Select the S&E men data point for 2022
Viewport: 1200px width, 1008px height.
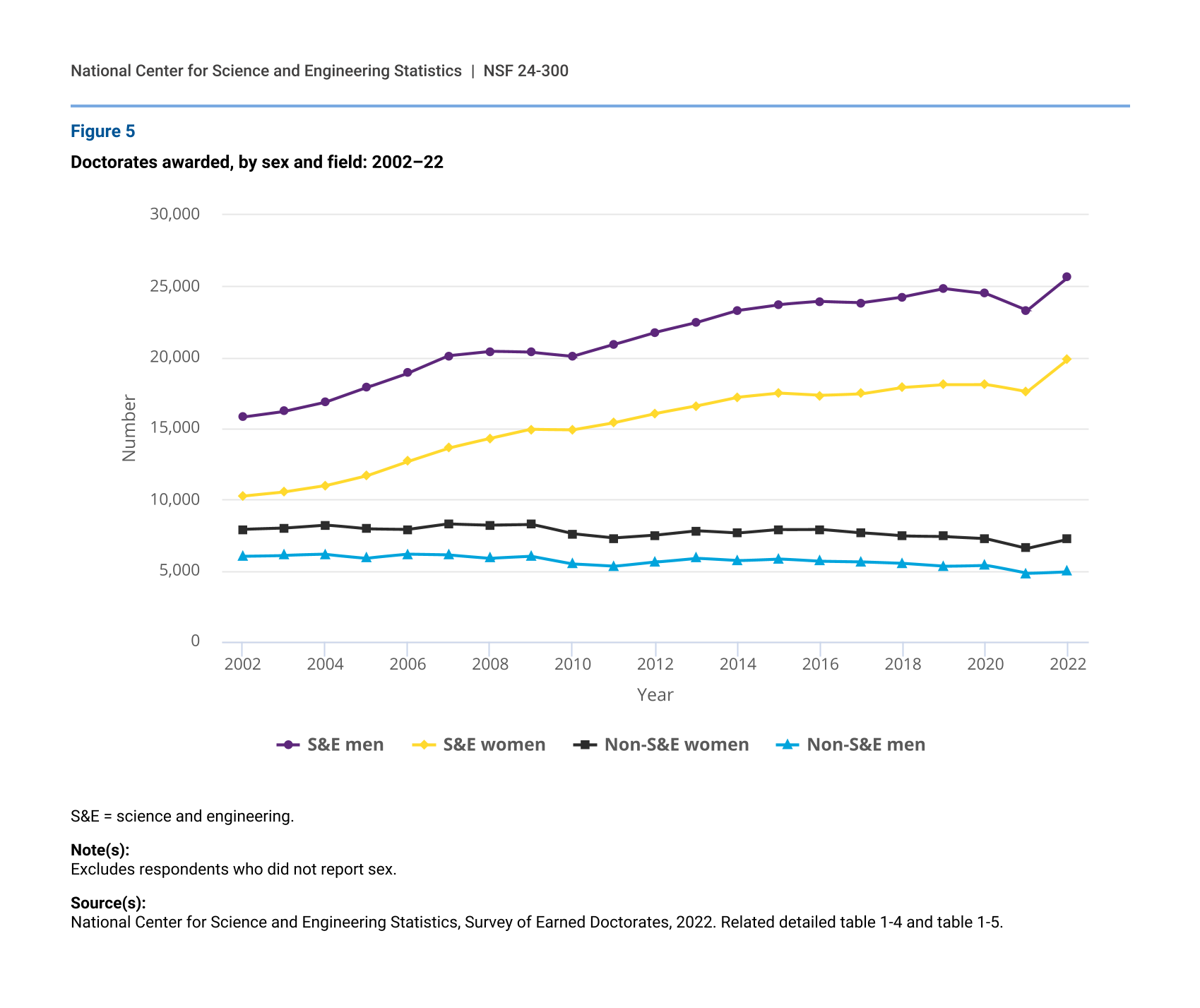1067,277
